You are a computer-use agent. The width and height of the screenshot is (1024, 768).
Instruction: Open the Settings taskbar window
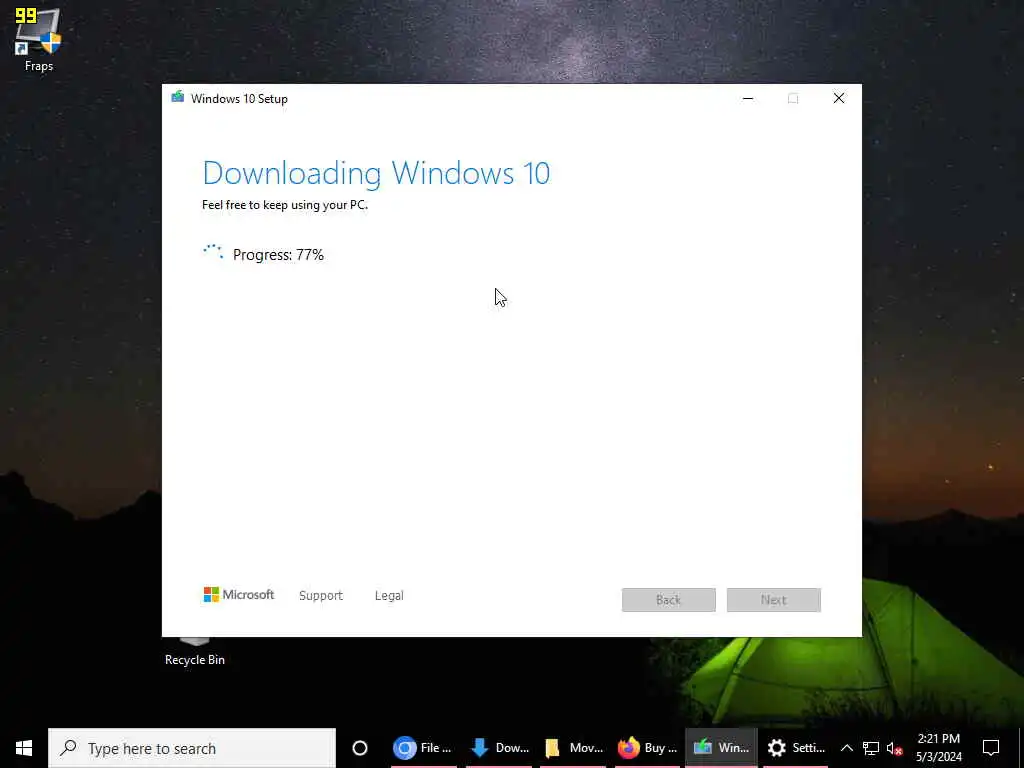click(796, 748)
